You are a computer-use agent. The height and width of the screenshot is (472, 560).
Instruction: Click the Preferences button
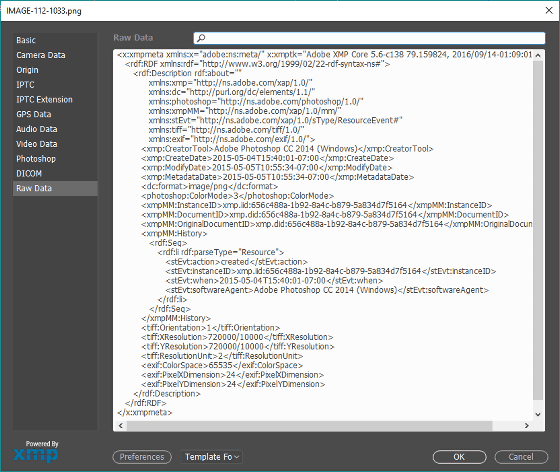142,457
